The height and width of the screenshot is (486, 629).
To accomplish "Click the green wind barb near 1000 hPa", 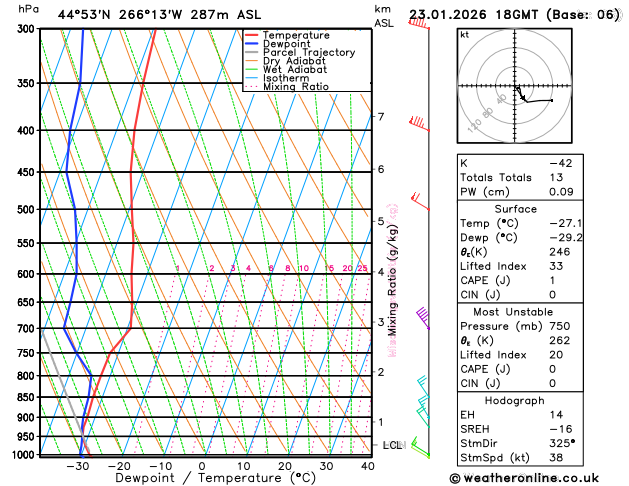I will pos(420,447).
